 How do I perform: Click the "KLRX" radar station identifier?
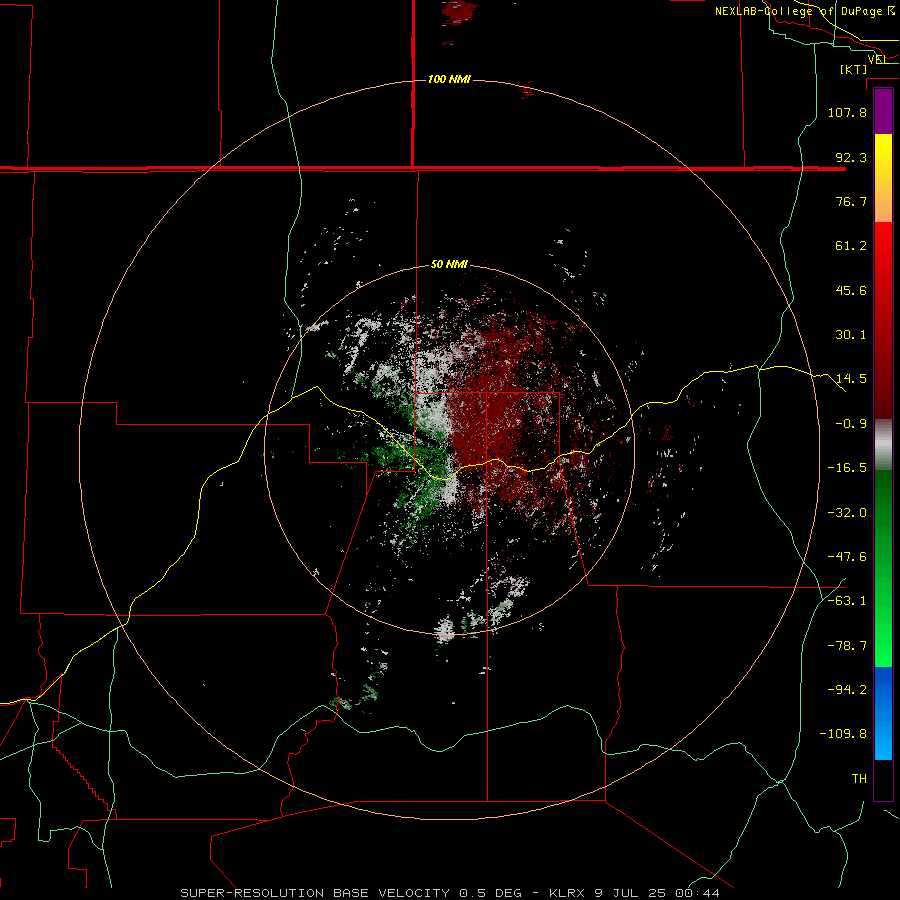568,893
